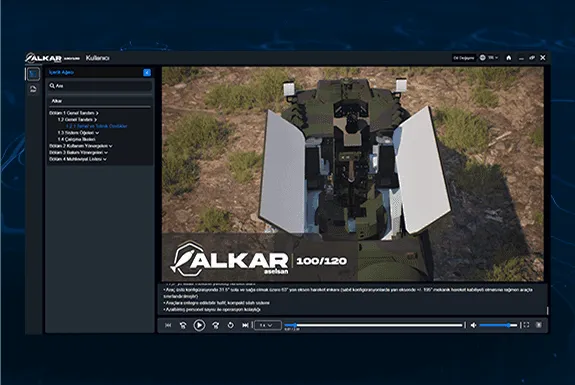Open the highlighted 1.2.1 tree entry
This screenshot has width=575, height=385.
97,126
